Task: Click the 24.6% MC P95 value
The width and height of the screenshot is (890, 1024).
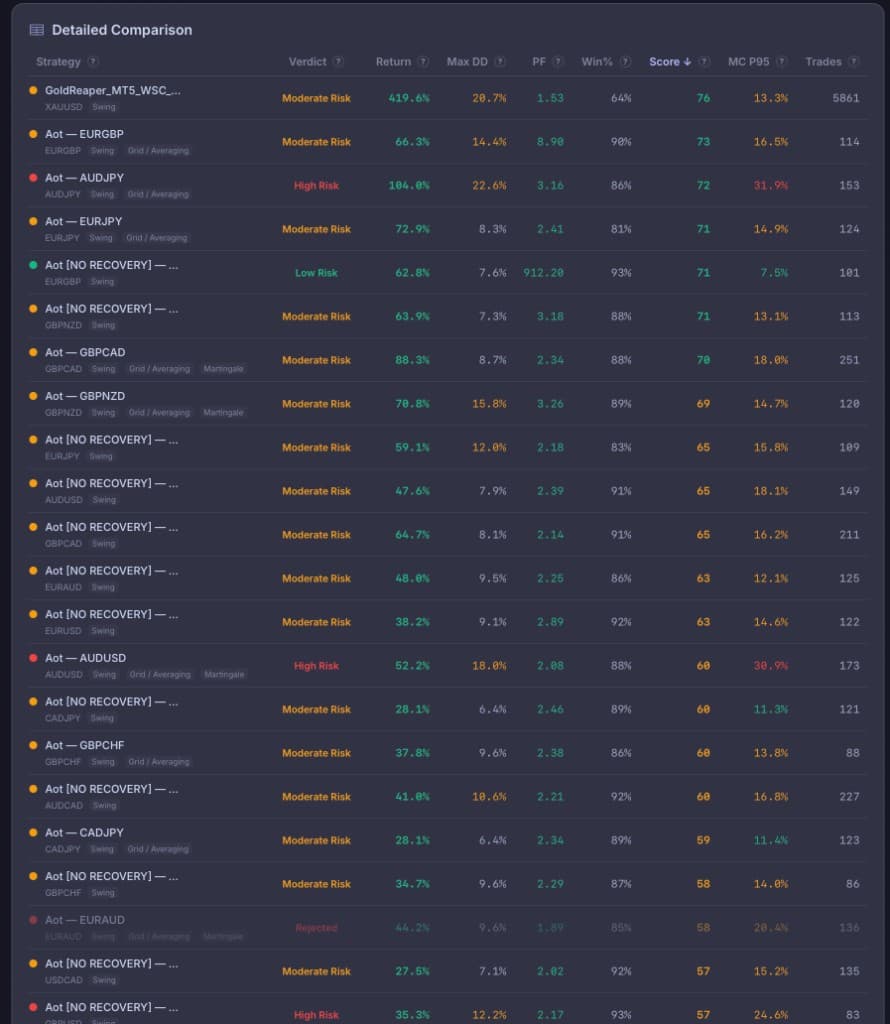Action: 771,1015
